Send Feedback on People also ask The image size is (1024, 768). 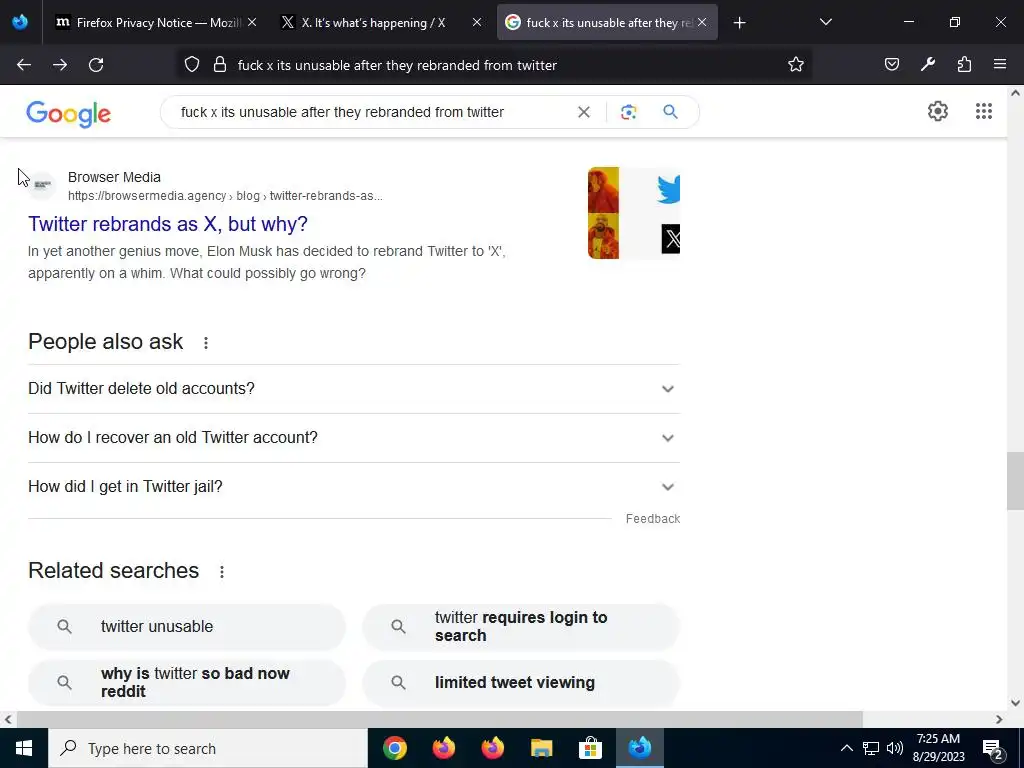[652, 519]
